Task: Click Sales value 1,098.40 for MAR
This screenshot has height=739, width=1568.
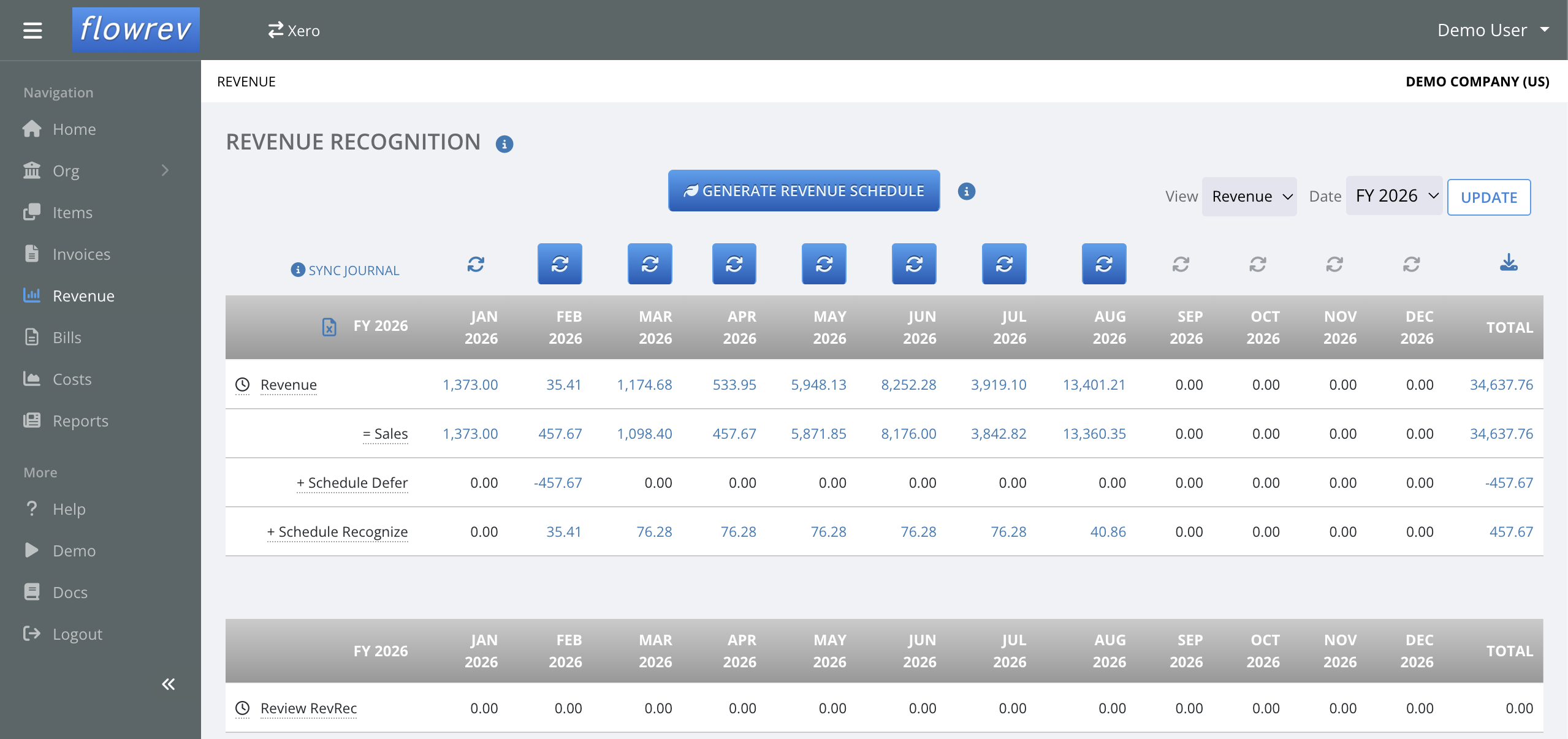Action: (x=644, y=434)
